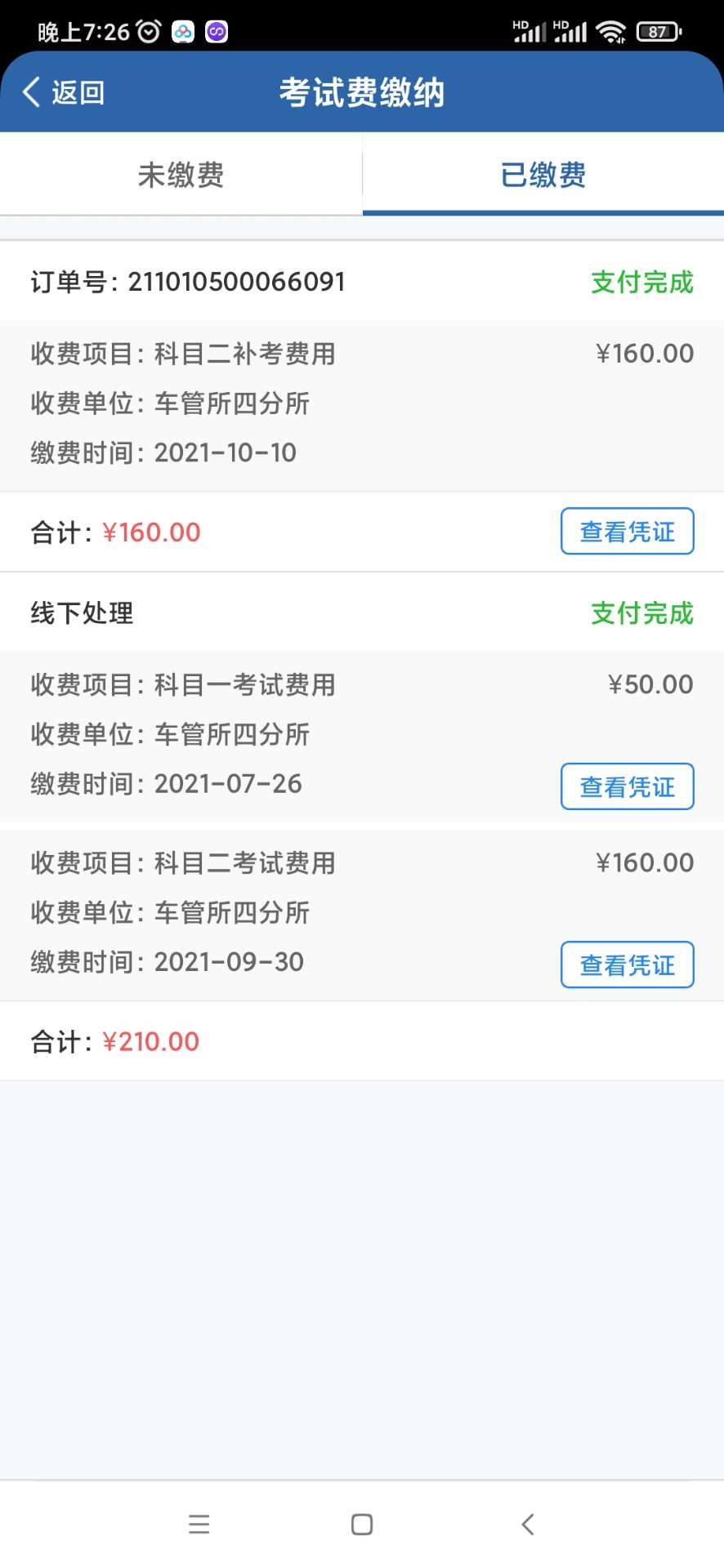Tap the purple app notification icon

[217, 32]
